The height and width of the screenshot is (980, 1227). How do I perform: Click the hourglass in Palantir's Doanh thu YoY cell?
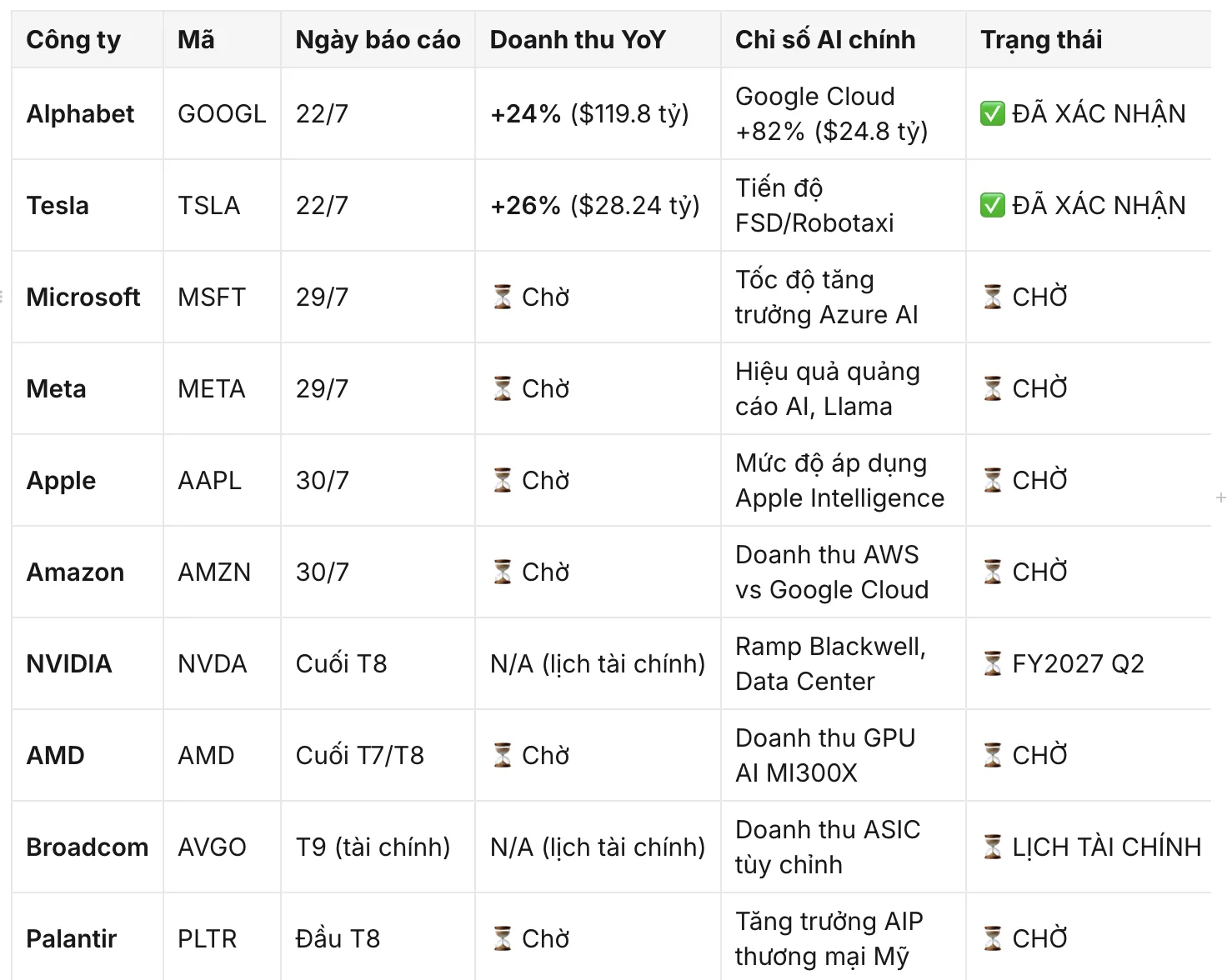click(502, 938)
